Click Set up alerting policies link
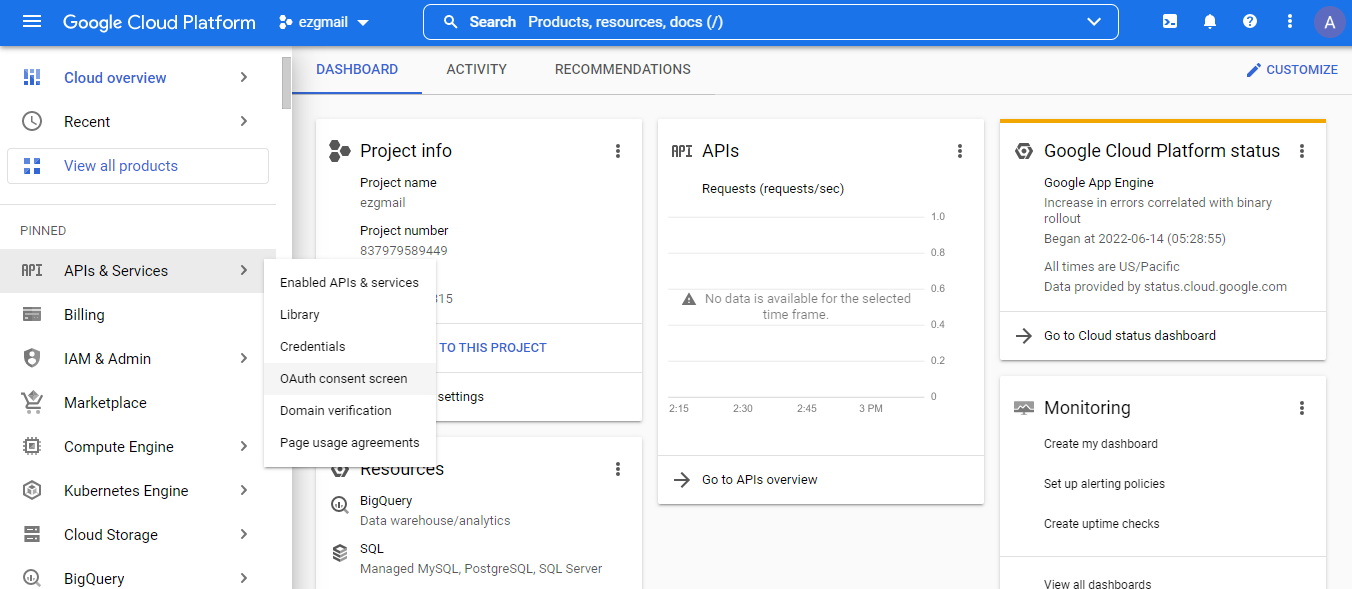1352x589 pixels. (1104, 484)
